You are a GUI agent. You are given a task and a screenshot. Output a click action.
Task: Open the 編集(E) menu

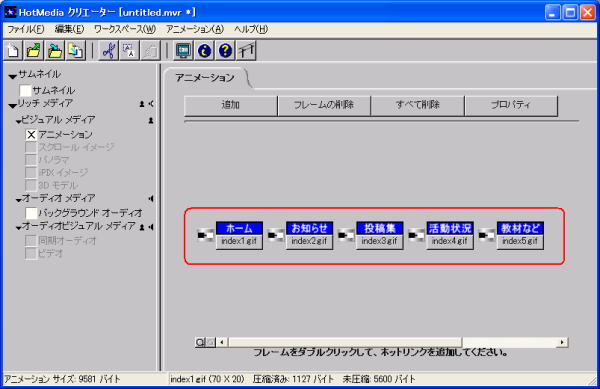pyautogui.click(x=69, y=29)
